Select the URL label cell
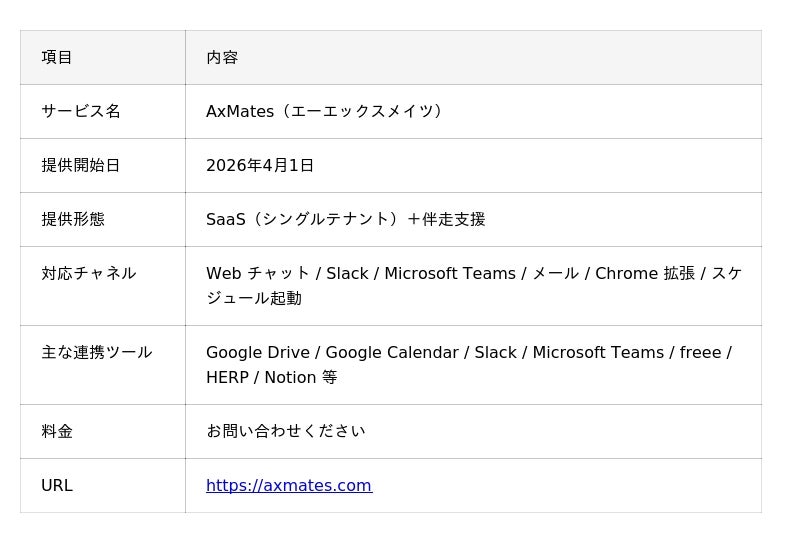Viewport: 800px width, 543px height. [57, 486]
